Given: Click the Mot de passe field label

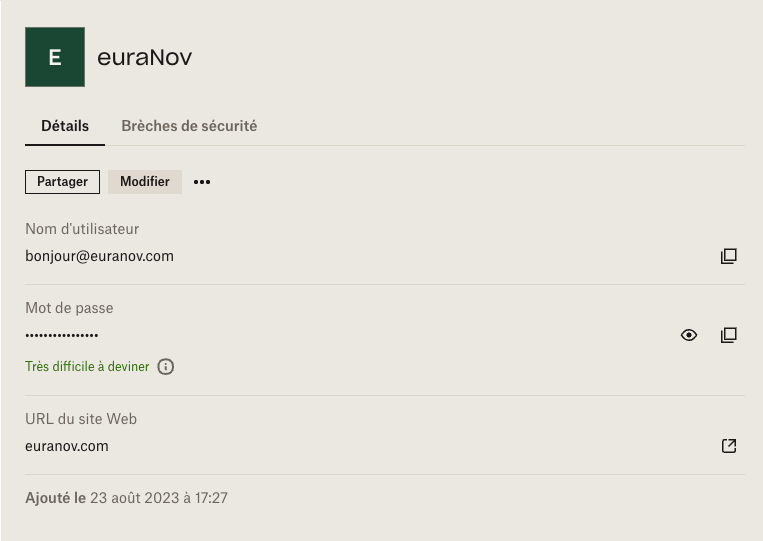Looking at the screenshot, I should pyautogui.click(x=69, y=308).
